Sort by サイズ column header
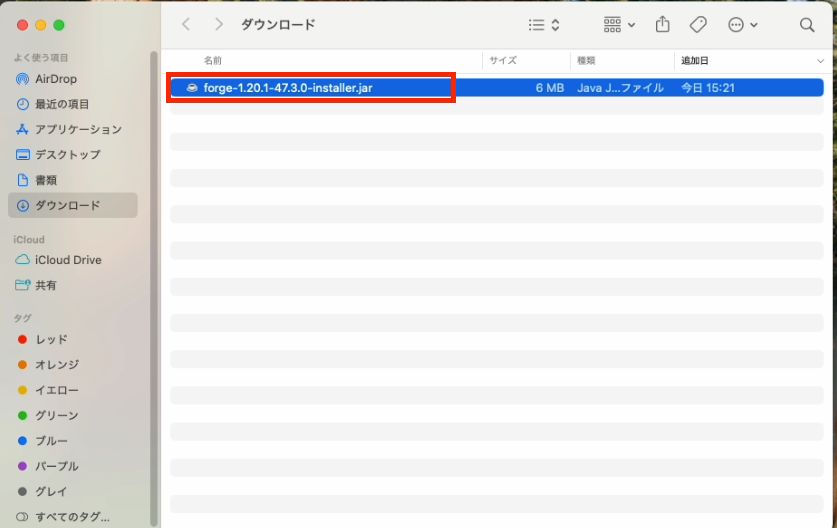The width and height of the screenshot is (837, 528). (x=503, y=60)
